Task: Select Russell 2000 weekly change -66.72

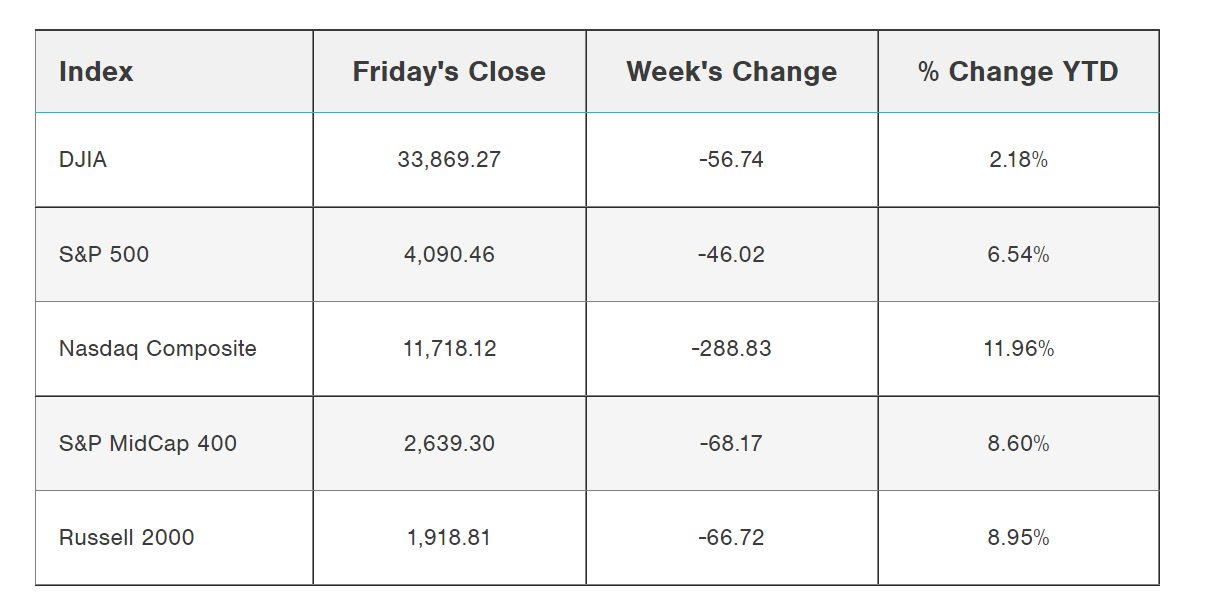Action: pos(732,537)
